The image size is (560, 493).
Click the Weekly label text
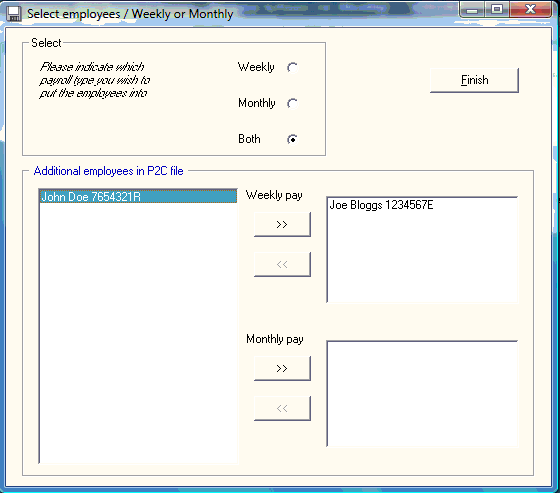[x=256, y=67]
